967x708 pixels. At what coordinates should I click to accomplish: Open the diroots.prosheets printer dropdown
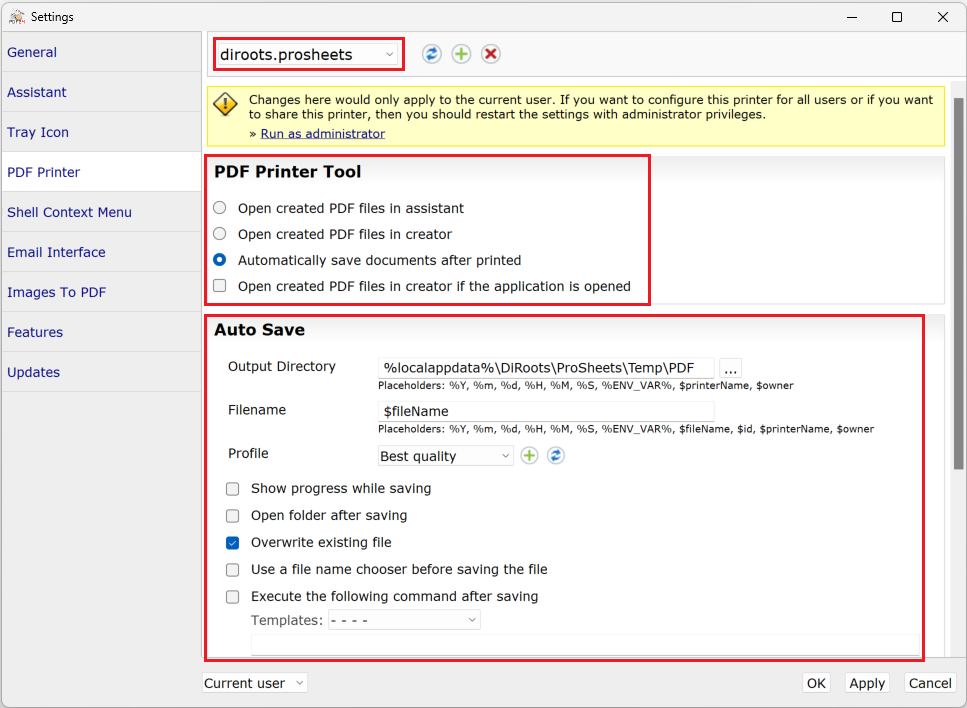point(308,55)
